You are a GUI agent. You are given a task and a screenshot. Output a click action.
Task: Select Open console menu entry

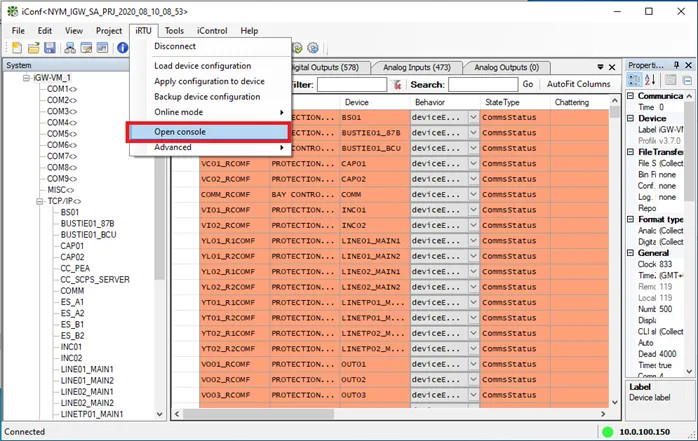click(x=209, y=132)
